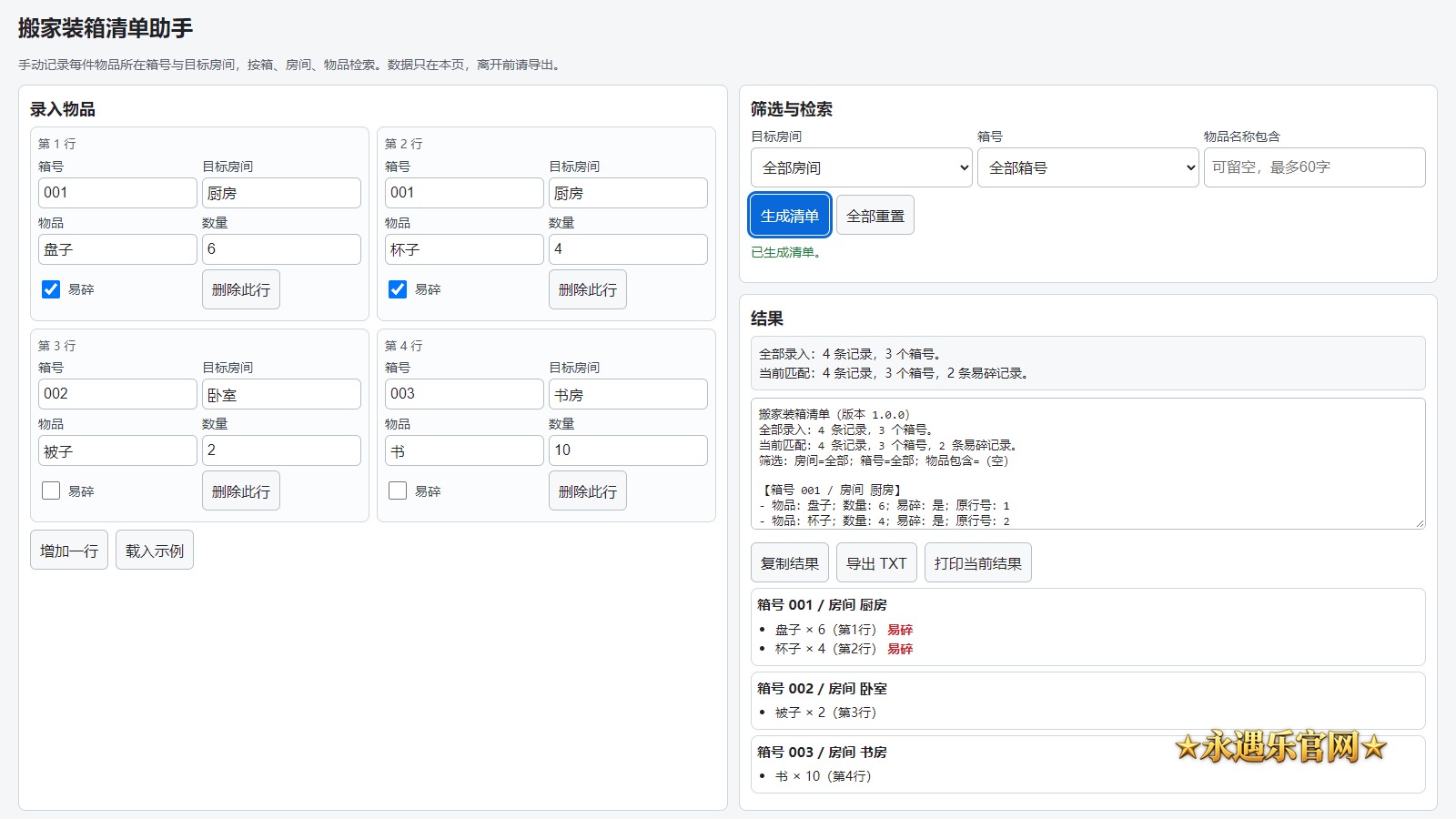Click the 箱号 field in 第 2 行
Screen dimensions: 1456x819
(x=464, y=193)
